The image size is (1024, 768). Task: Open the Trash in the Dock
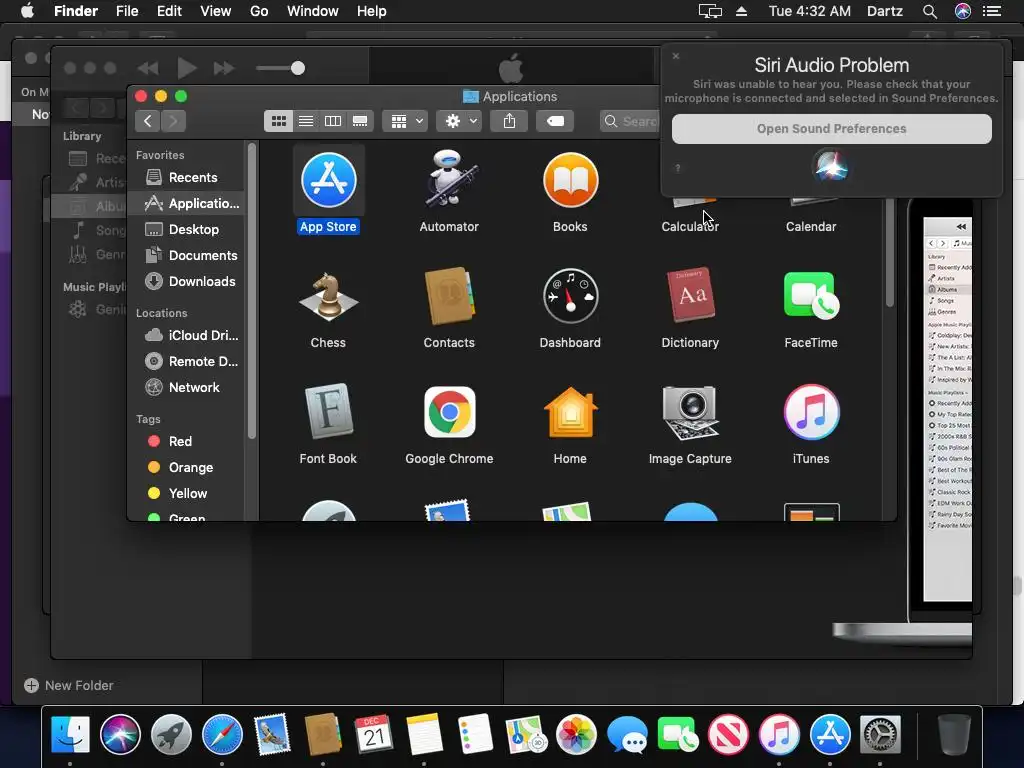pyautogui.click(x=954, y=735)
